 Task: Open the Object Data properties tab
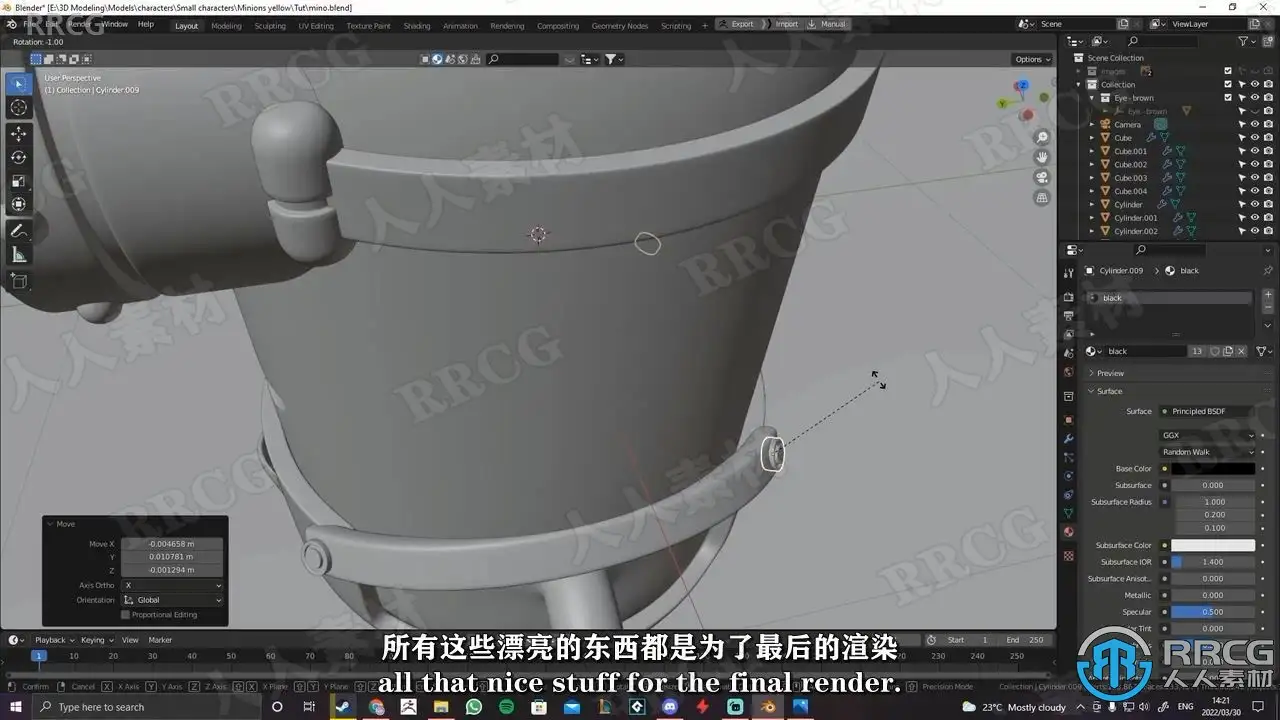tap(1069, 513)
